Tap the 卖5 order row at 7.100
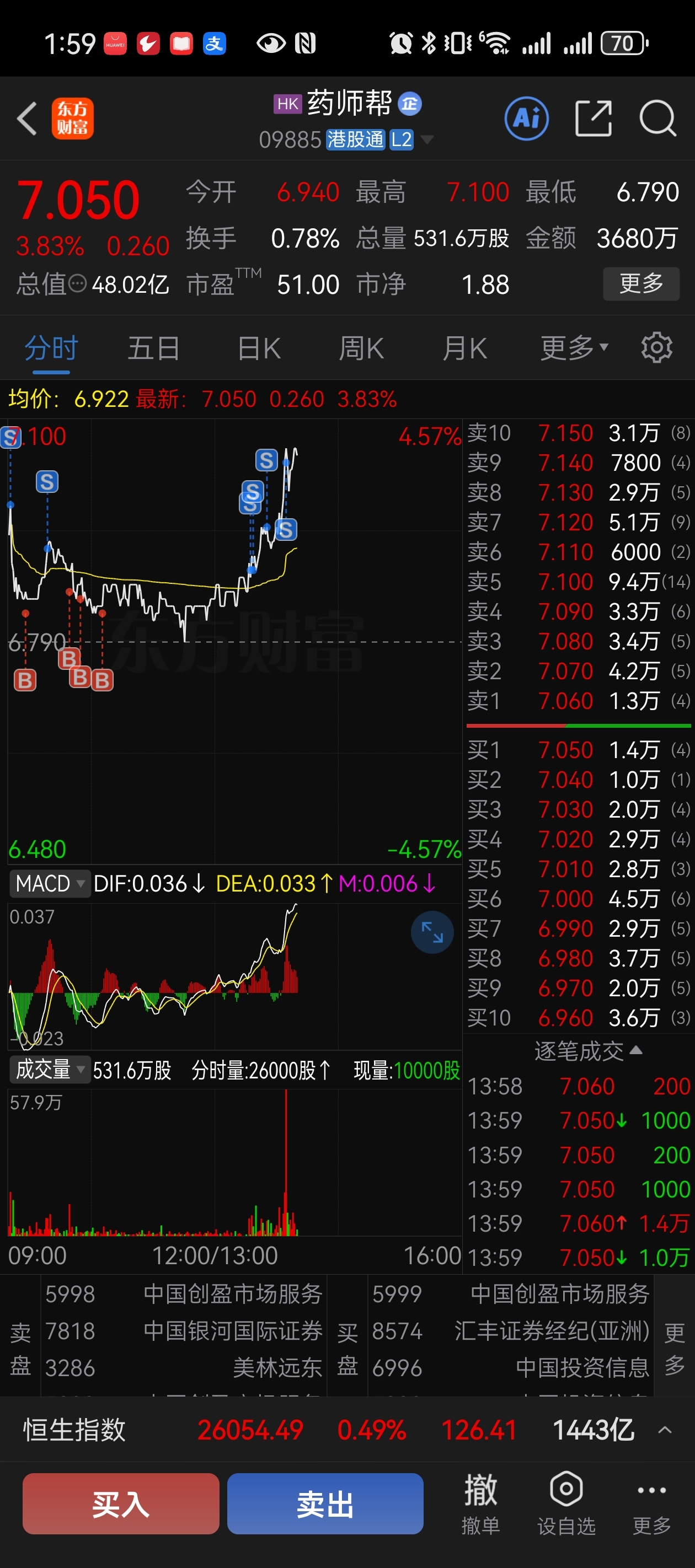 pyautogui.click(x=579, y=582)
